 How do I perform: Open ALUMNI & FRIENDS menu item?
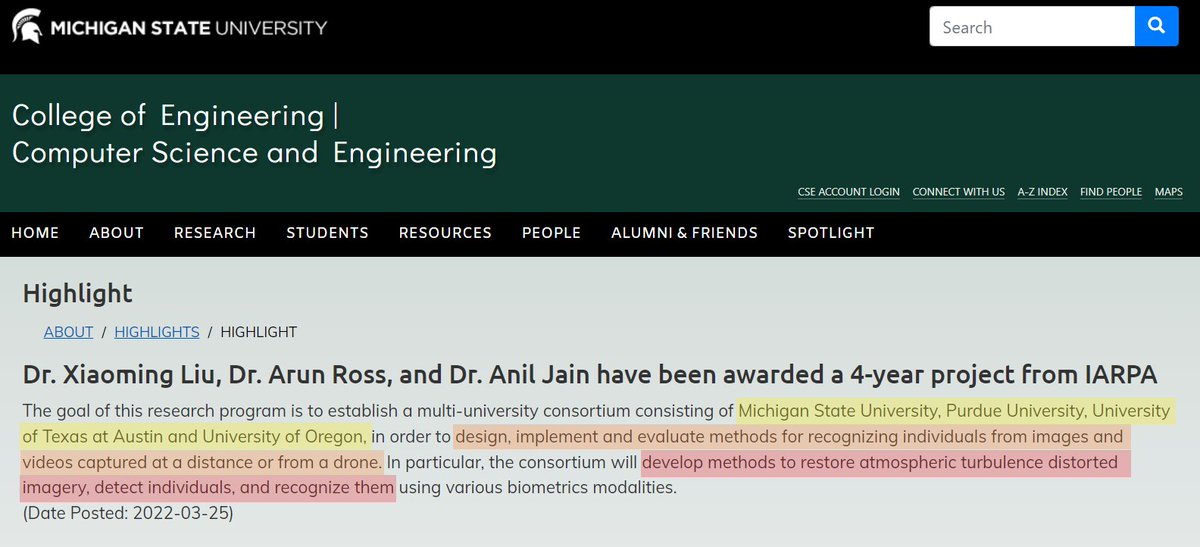684,233
